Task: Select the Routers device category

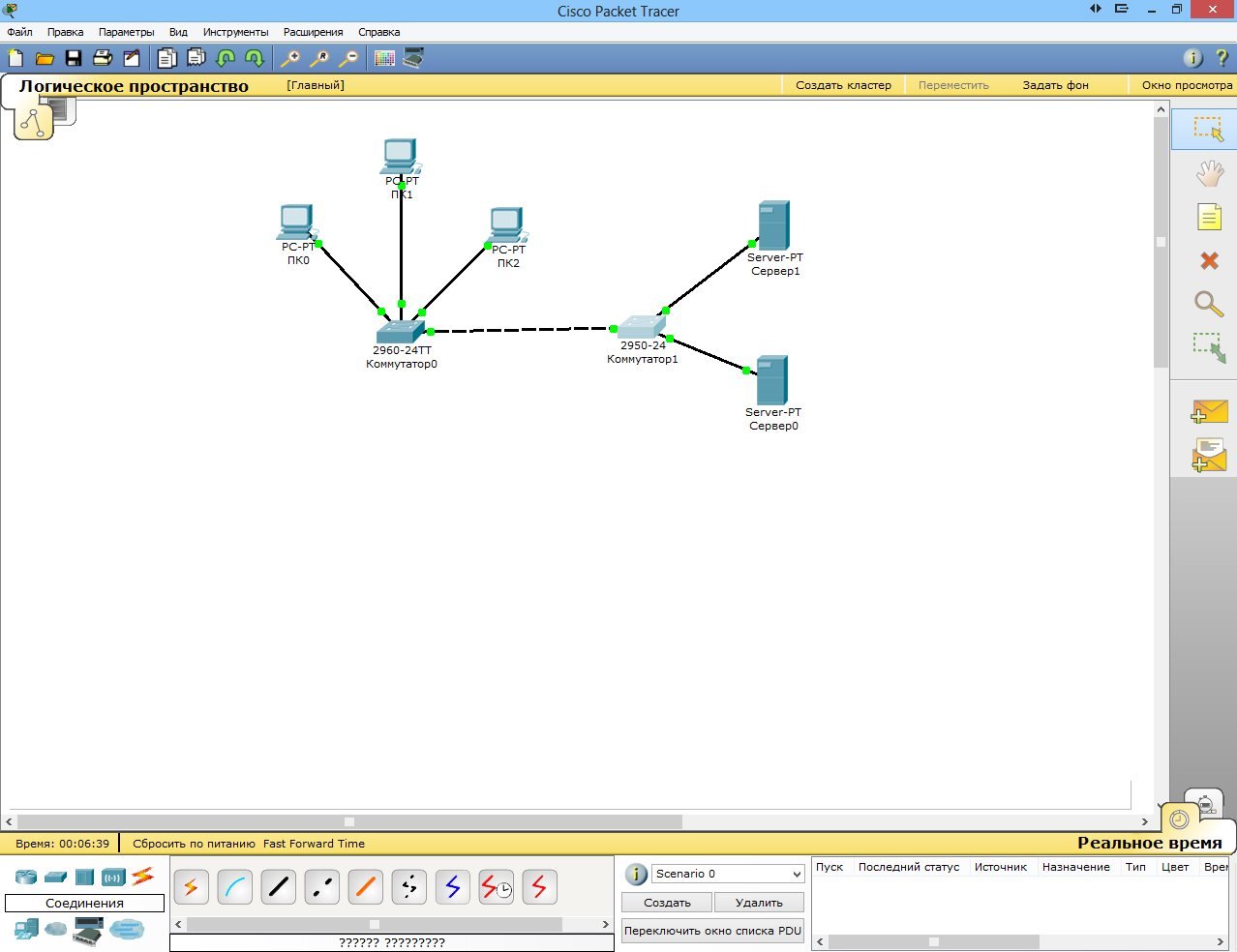Action: [x=26, y=877]
